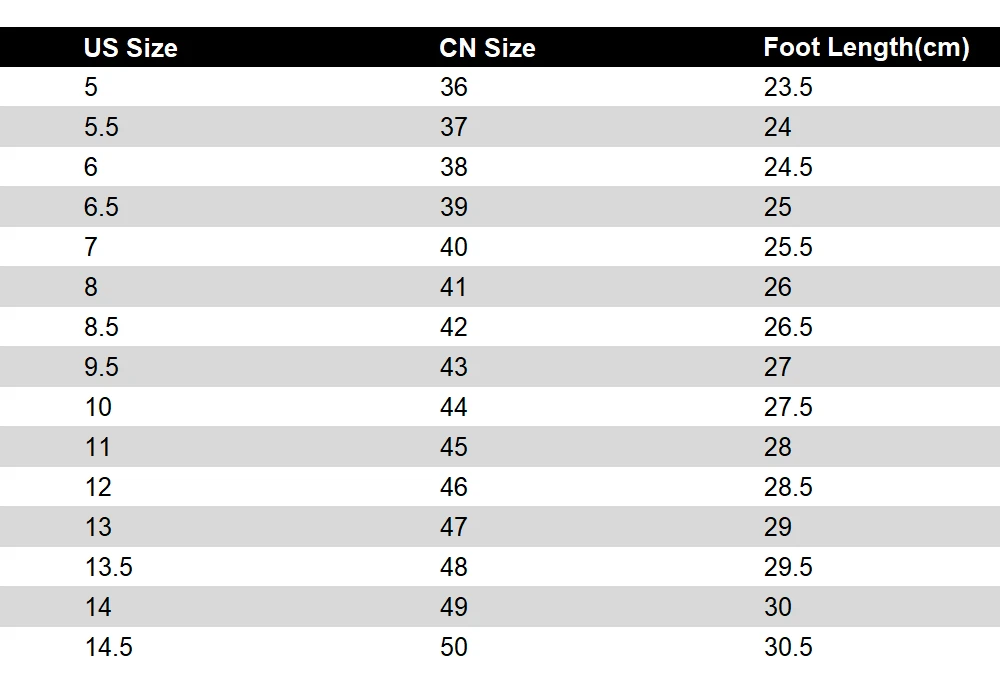Select the 23.5 foot length cell
This screenshot has height=700, width=1000.
788,87
